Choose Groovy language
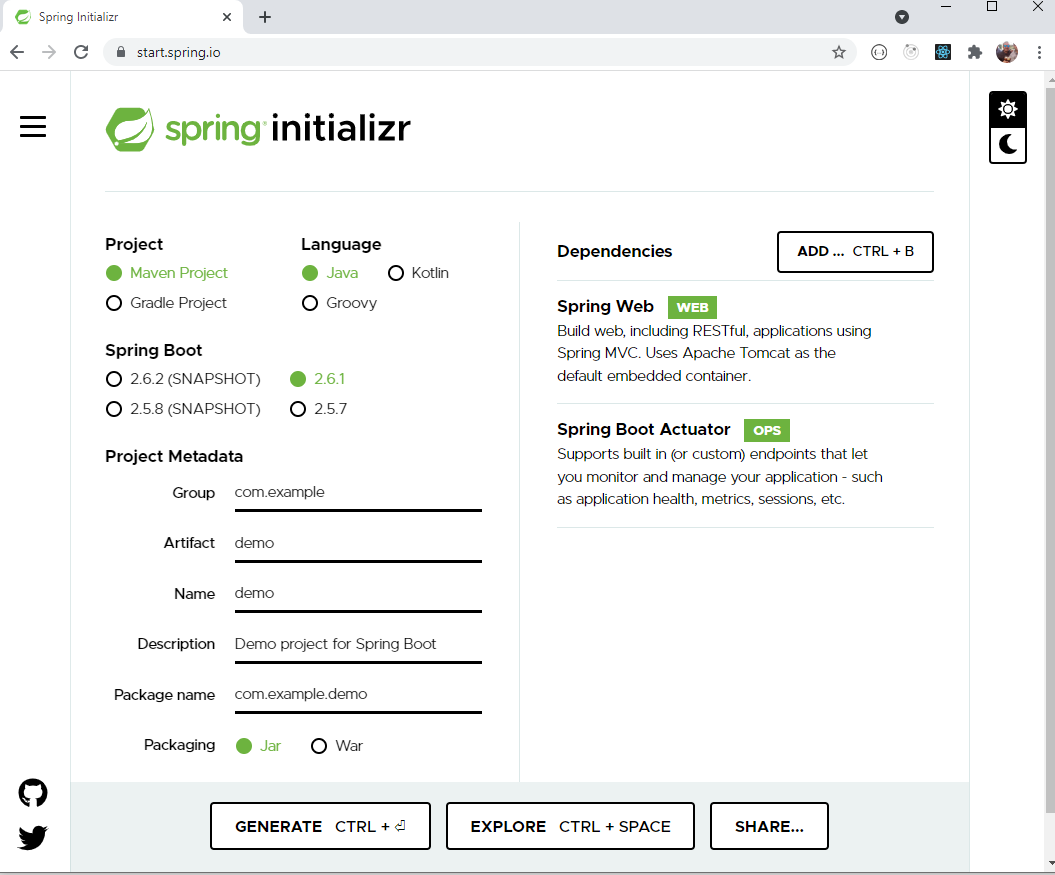The width and height of the screenshot is (1055, 875). 339,303
